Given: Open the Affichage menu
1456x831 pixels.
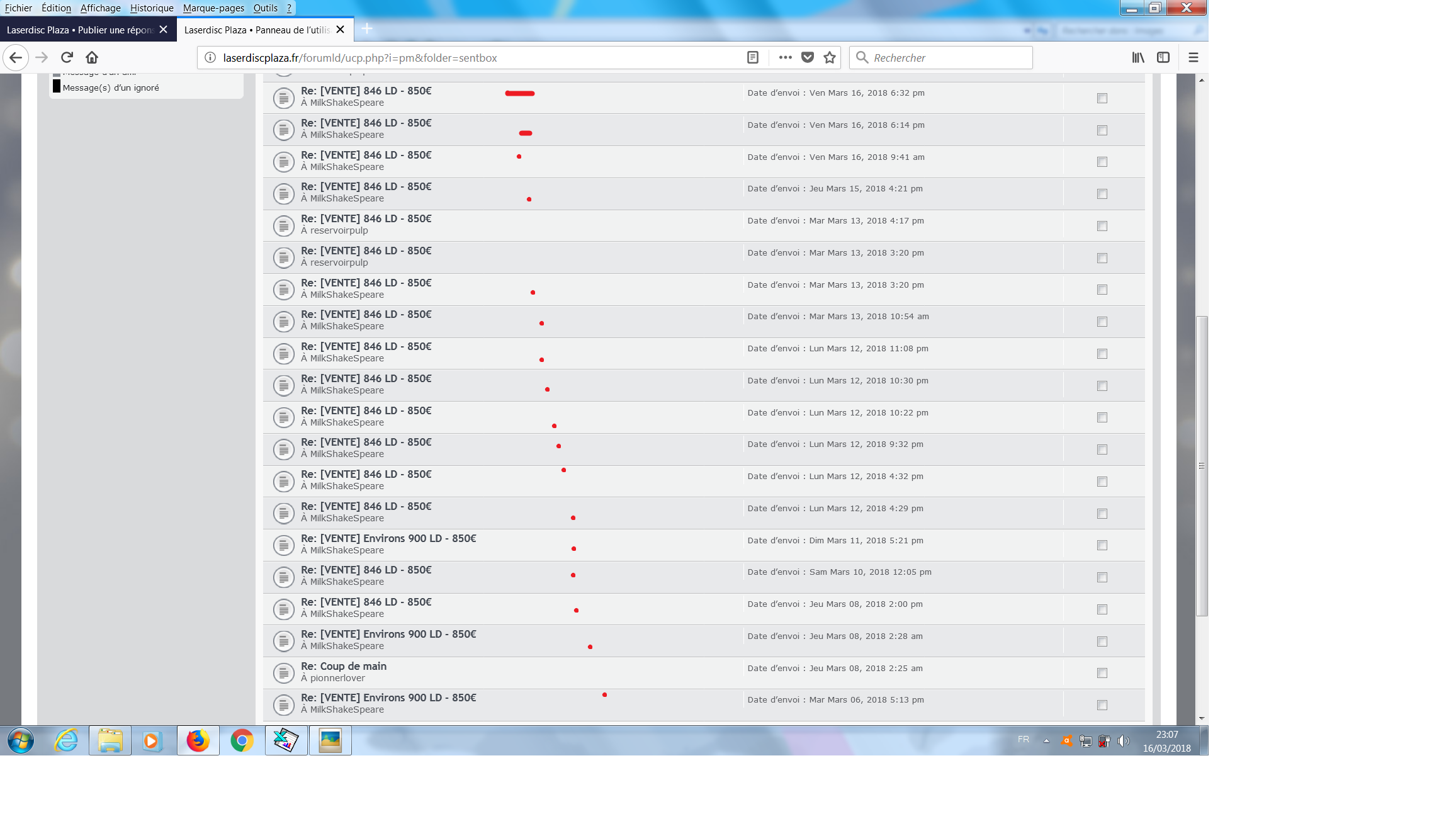Looking at the screenshot, I should pyautogui.click(x=100, y=8).
